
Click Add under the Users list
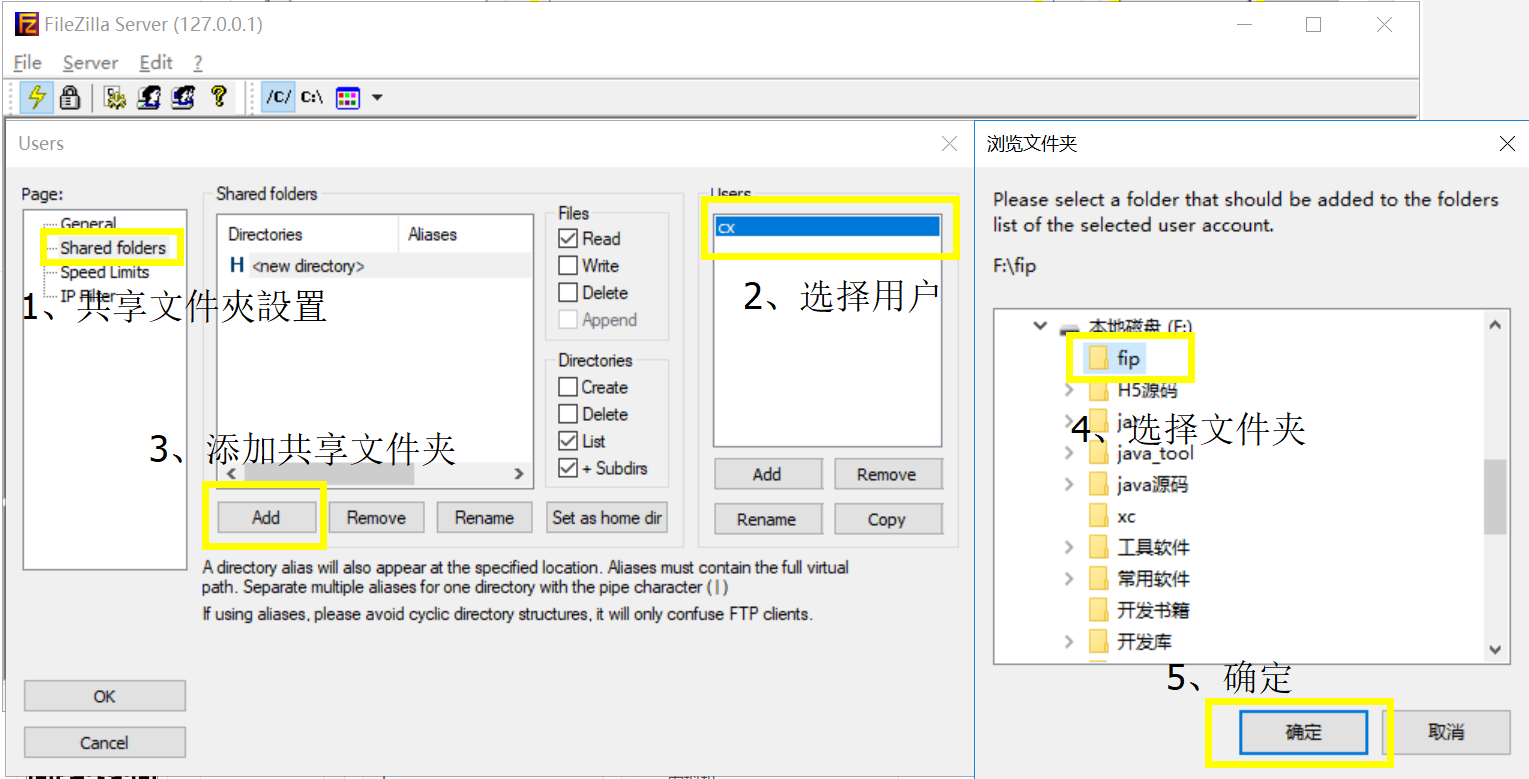pos(767,474)
